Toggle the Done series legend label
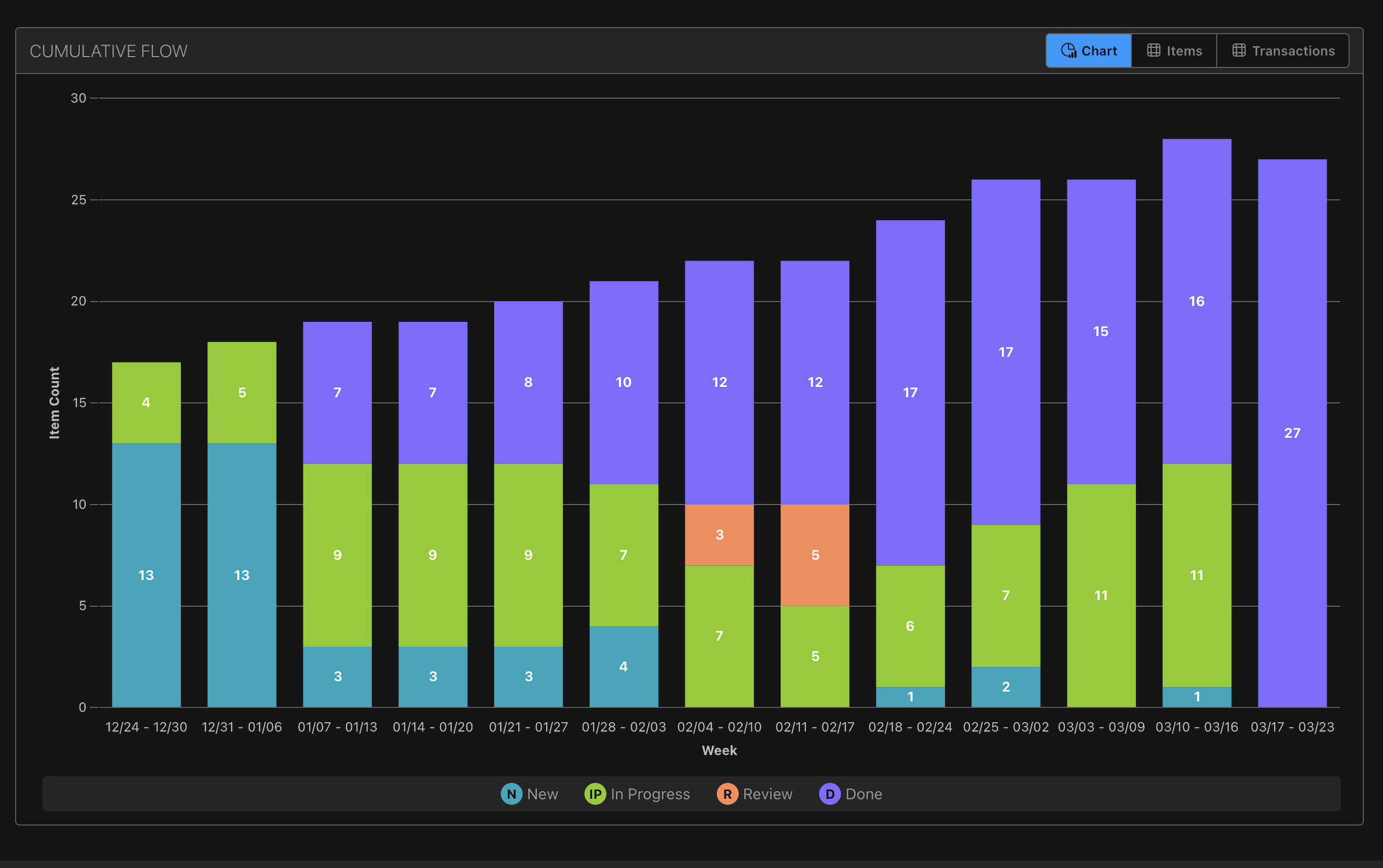 pos(864,794)
